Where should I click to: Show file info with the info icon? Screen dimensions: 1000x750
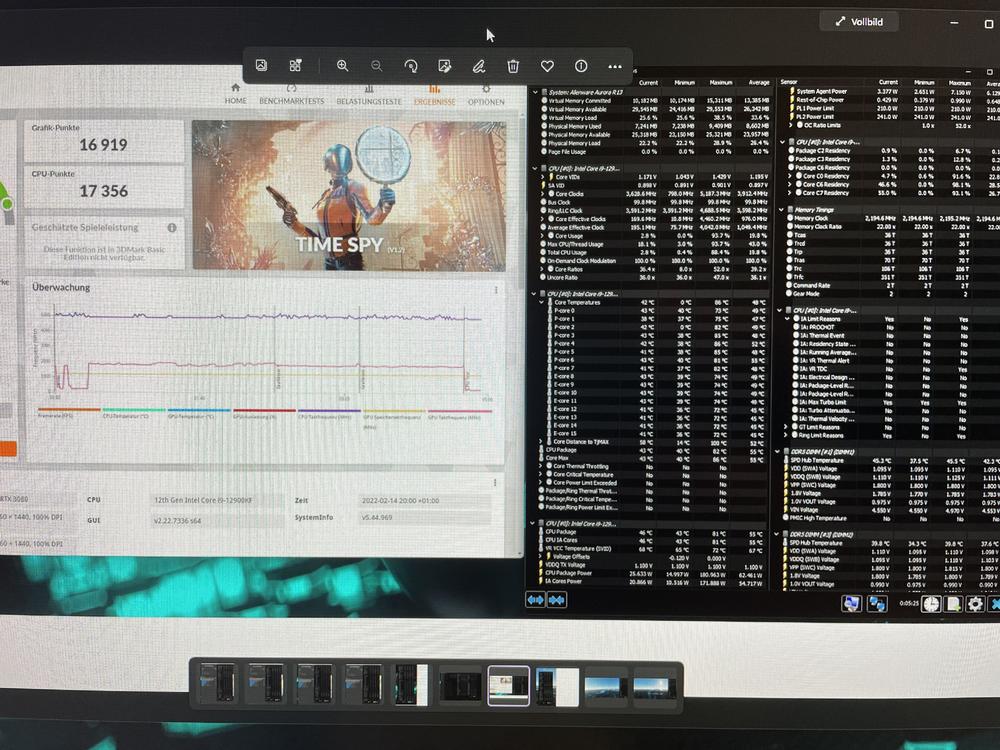pos(581,66)
